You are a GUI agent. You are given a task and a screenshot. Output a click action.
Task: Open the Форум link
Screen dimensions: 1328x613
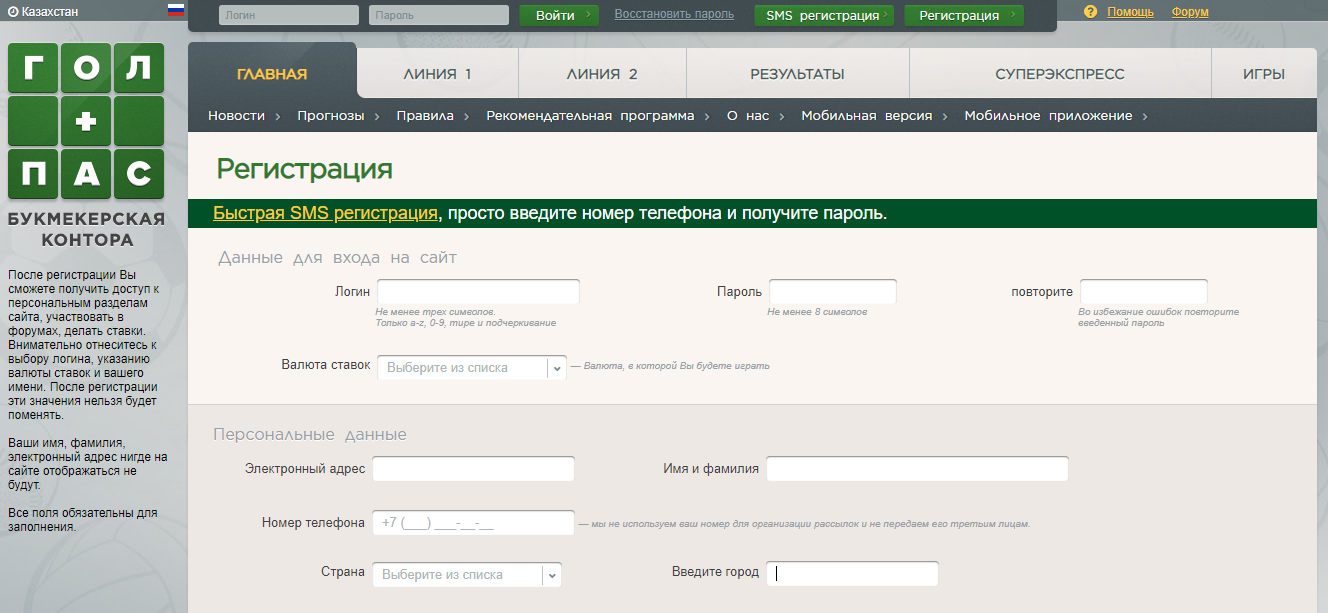pos(1189,12)
